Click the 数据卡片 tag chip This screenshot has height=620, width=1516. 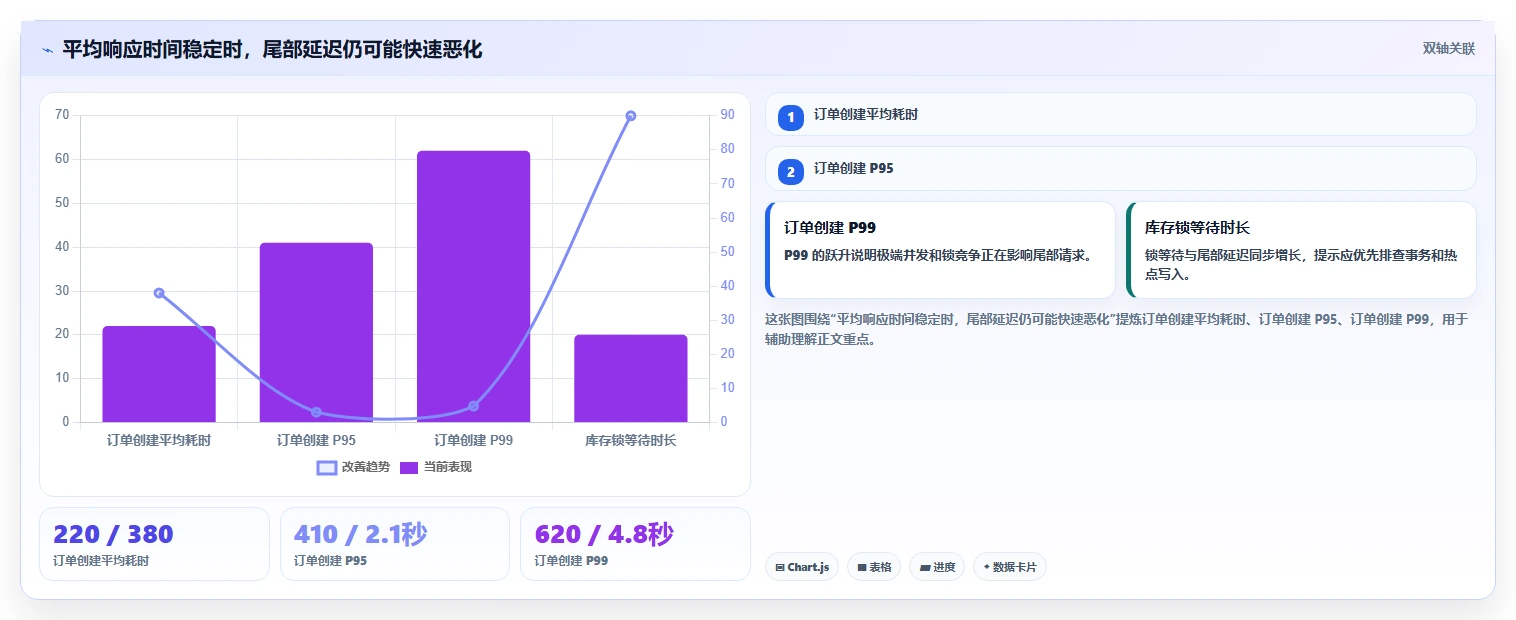click(1010, 567)
